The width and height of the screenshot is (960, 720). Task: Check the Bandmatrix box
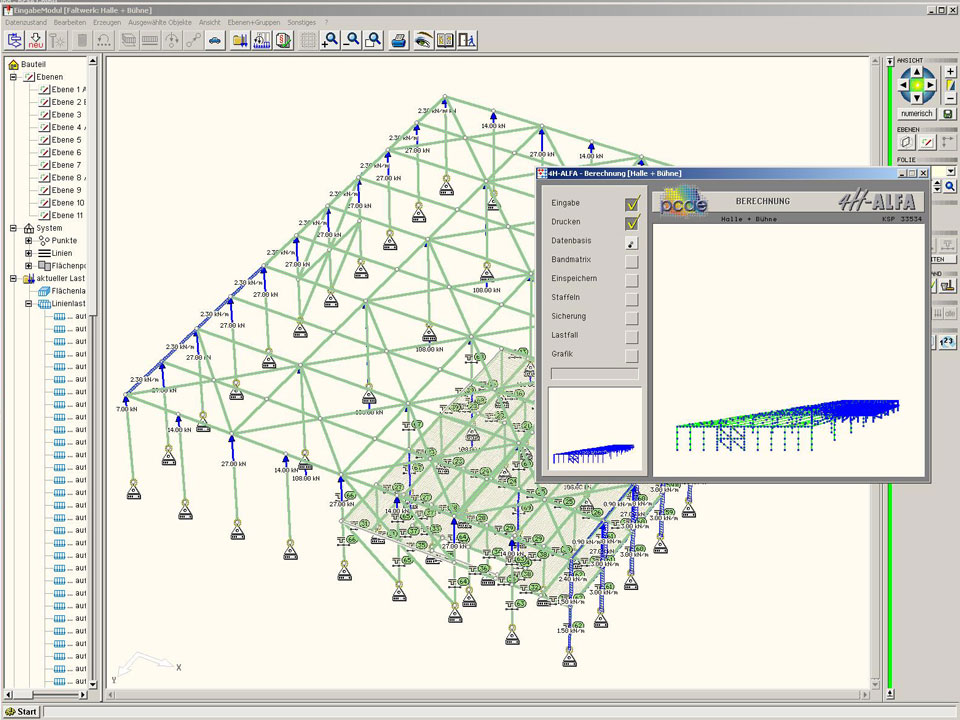[632, 261]
